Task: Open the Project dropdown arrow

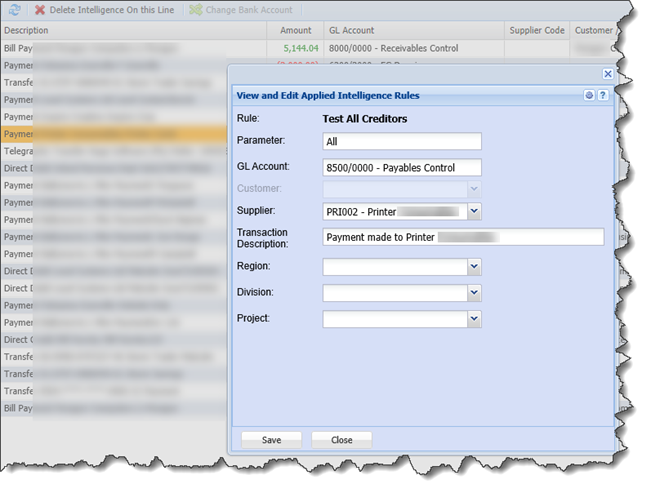Action: (474, 319)
